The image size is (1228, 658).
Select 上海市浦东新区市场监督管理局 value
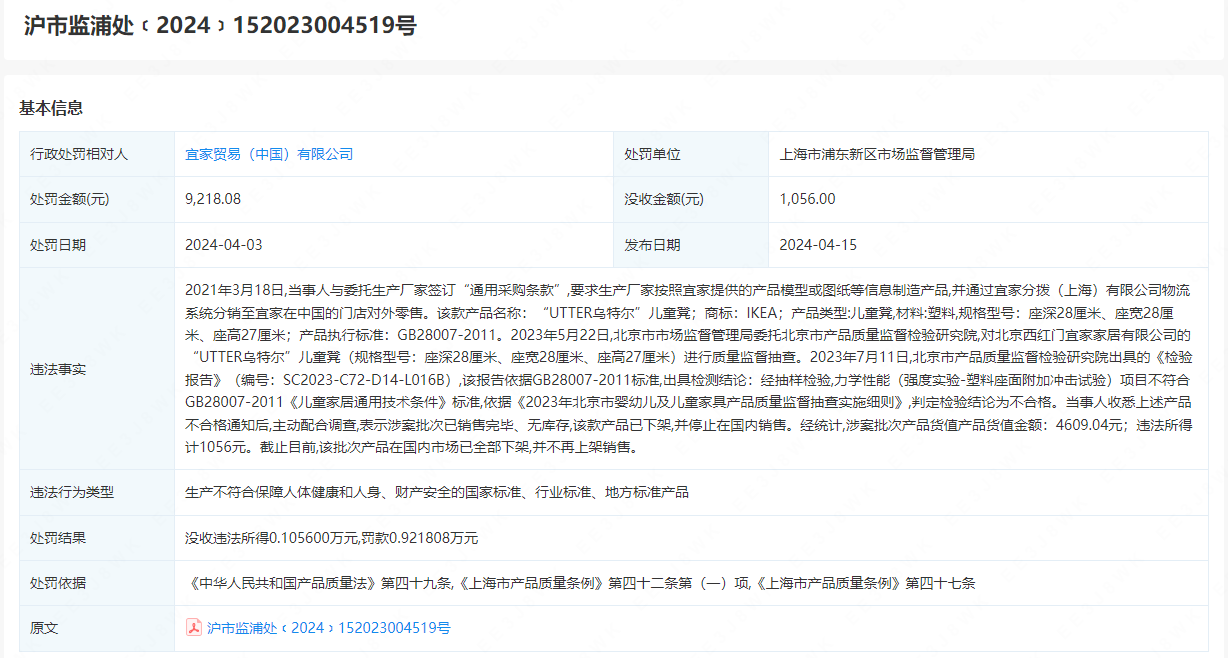pos(877,154)
